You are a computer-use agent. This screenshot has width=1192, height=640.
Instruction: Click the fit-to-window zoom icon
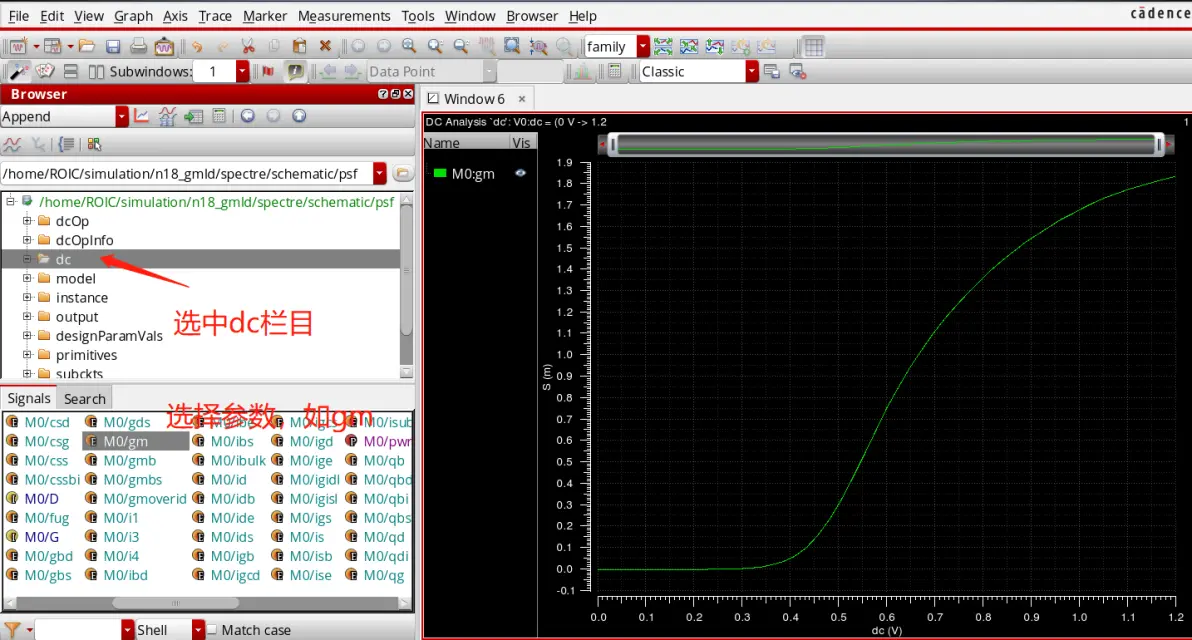tap(512, 46)
